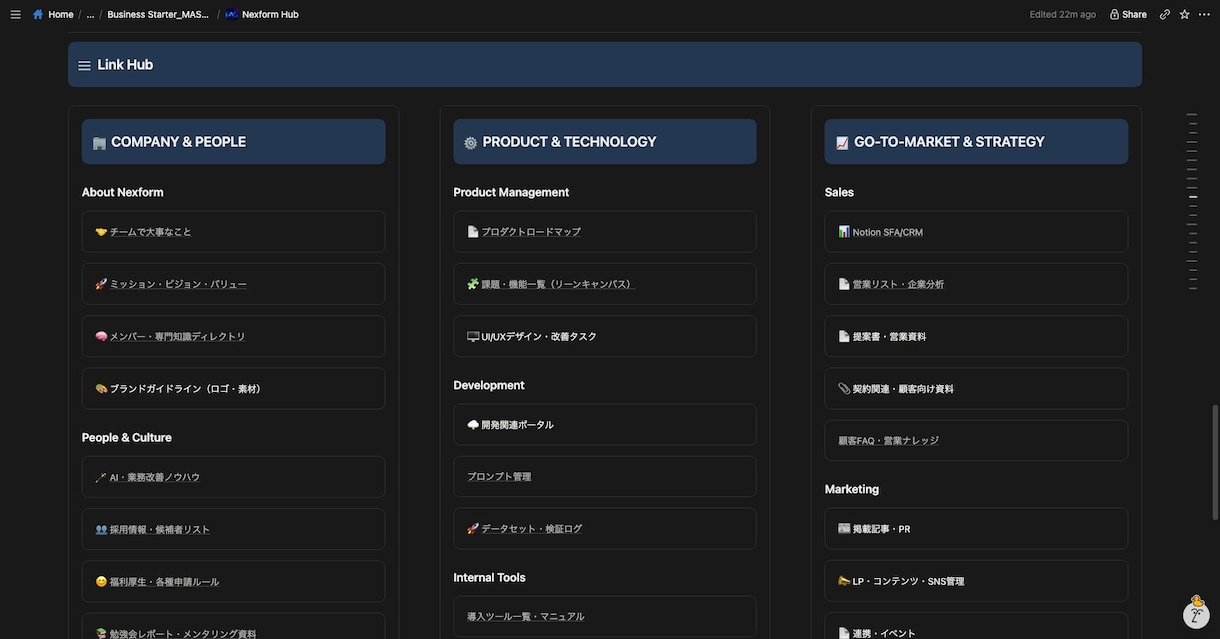Click the Link Hub list icon

click(84, 65)
